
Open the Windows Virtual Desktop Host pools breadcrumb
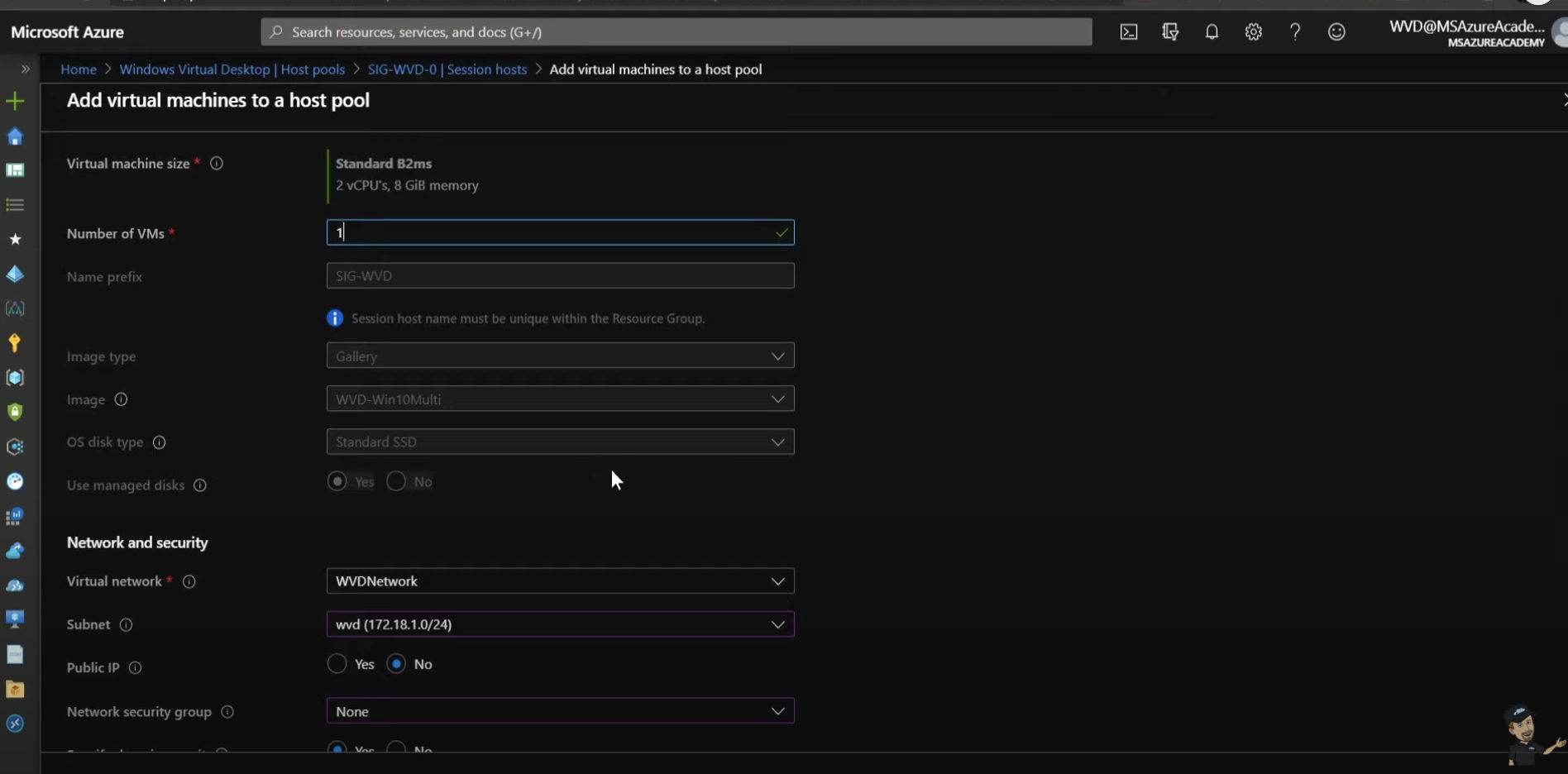coord(232,69)
